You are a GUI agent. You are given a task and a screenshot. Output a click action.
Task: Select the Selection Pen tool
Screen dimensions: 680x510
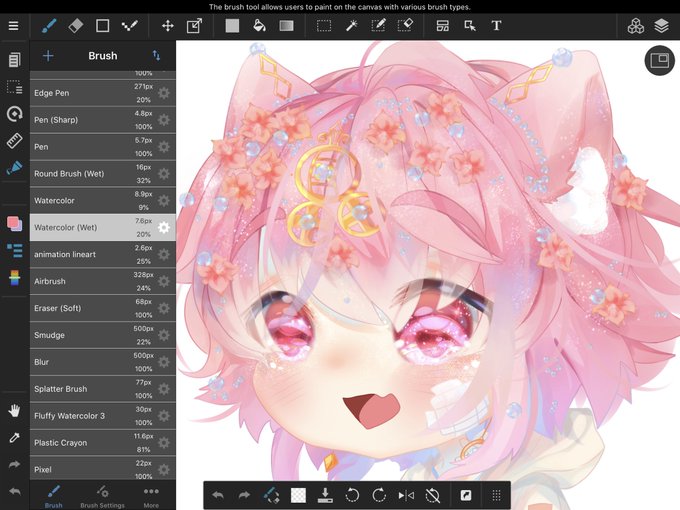[378, 26]
